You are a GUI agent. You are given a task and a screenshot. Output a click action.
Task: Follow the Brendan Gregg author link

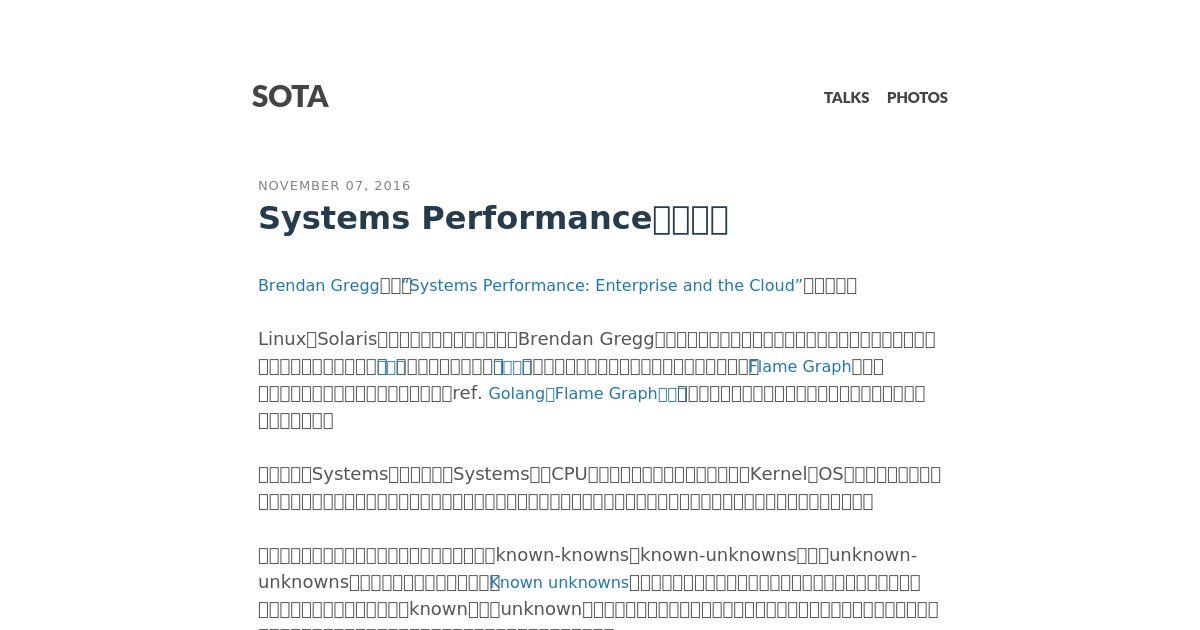pos(319,286)
